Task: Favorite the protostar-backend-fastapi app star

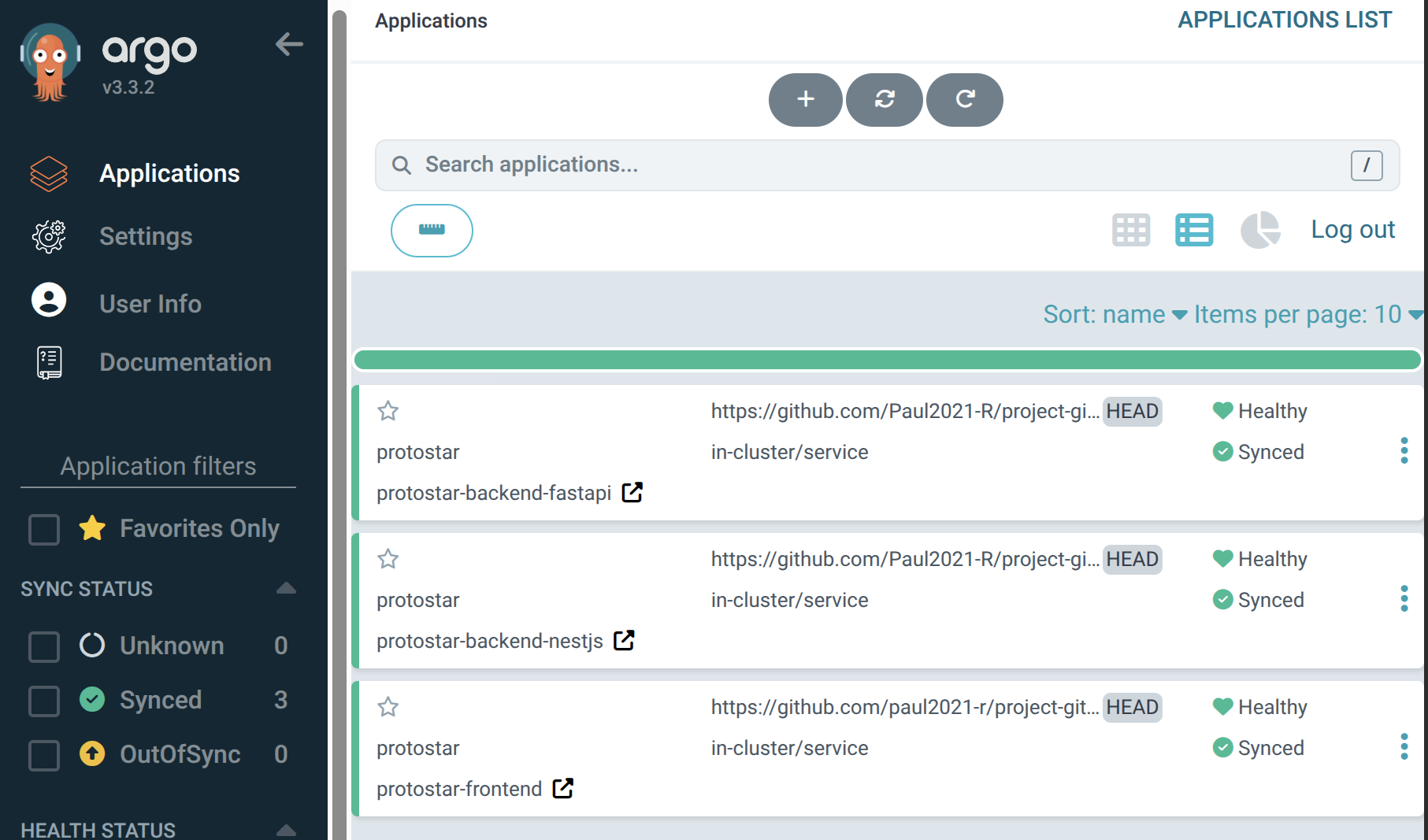Action: (388, 411)
